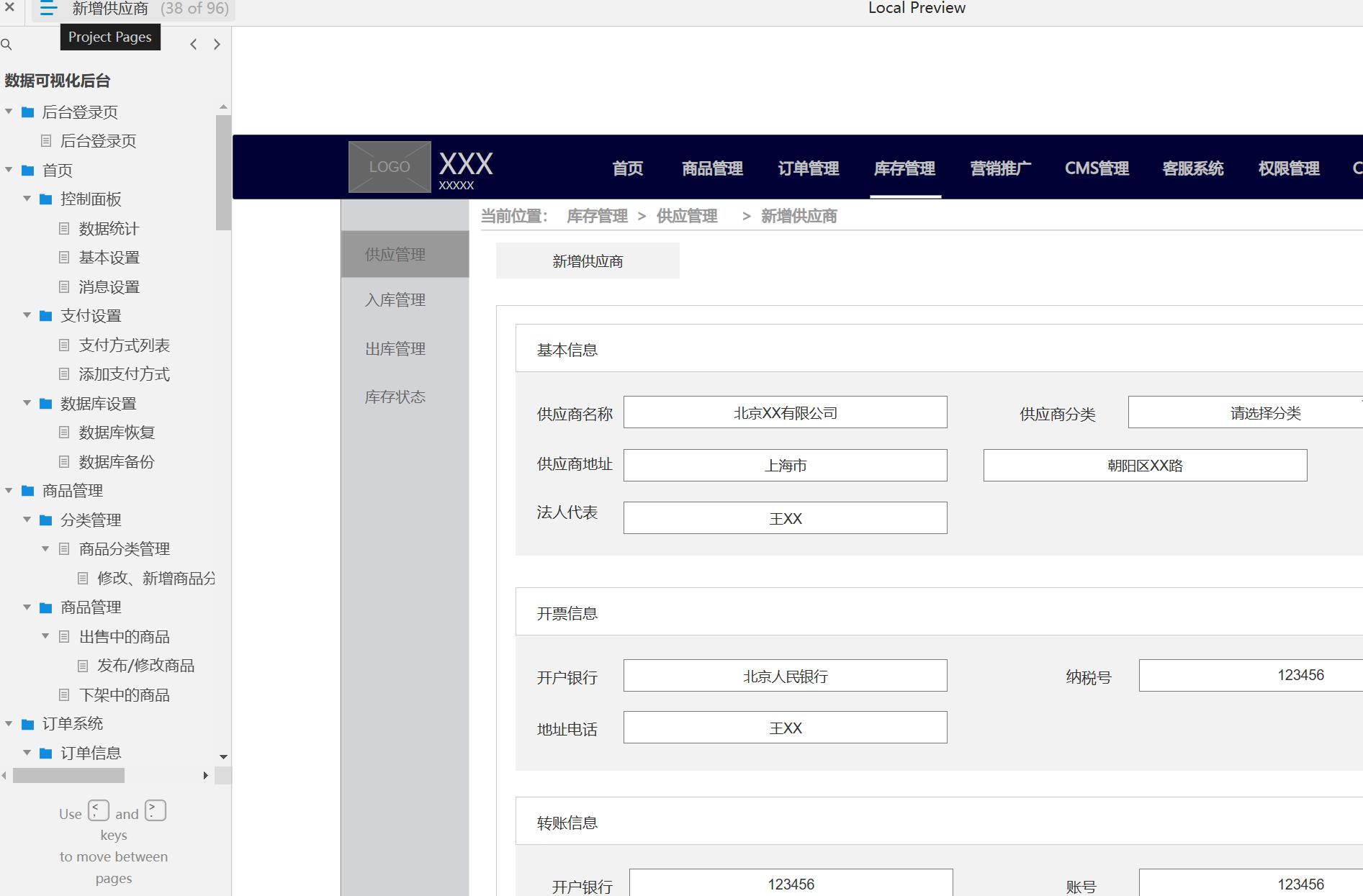Click the 新增供应商 button
Viewport: 1363px width, 896px height.
[588, 261]
